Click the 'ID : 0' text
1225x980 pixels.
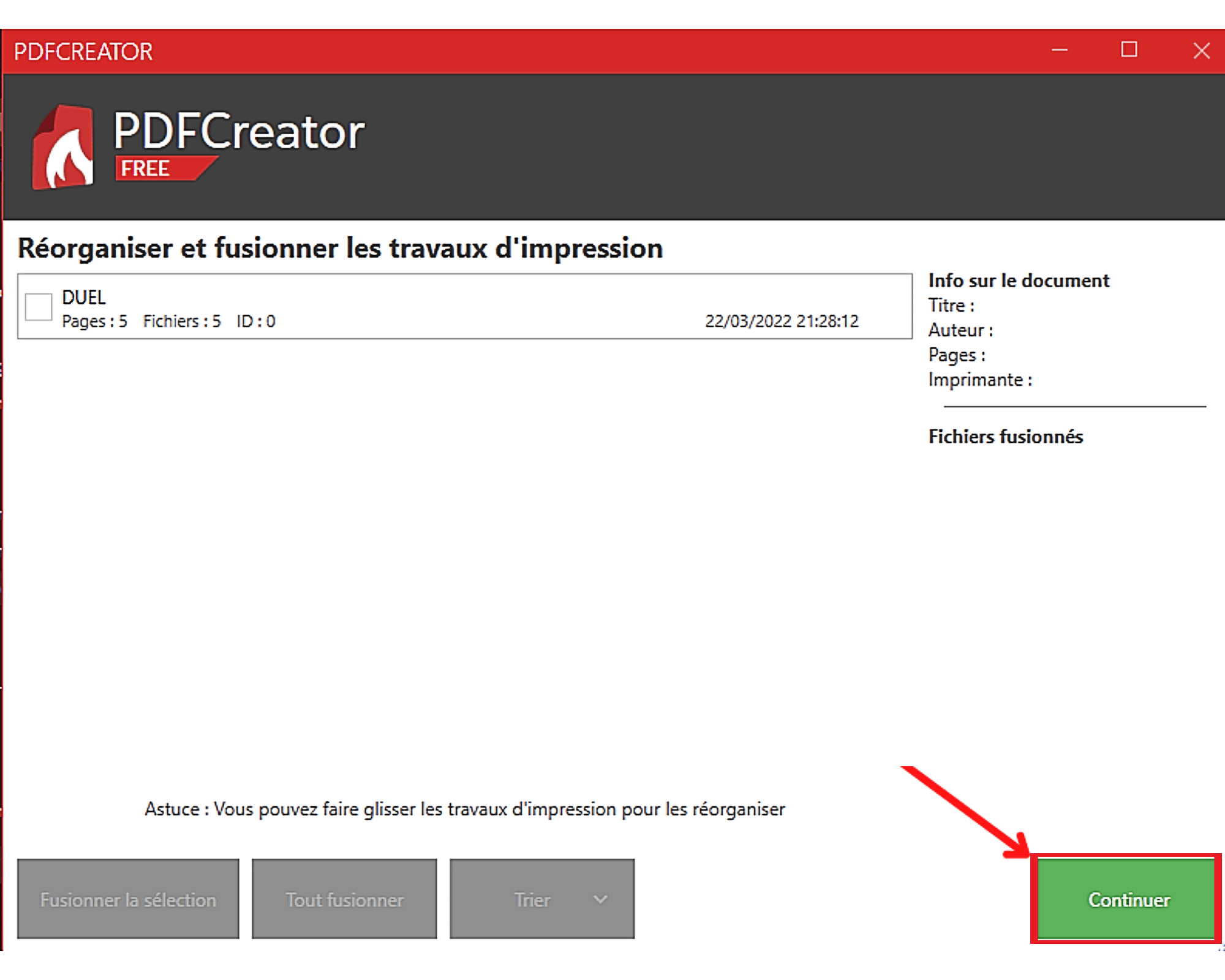pyautogui.click(x=256, y=321)
